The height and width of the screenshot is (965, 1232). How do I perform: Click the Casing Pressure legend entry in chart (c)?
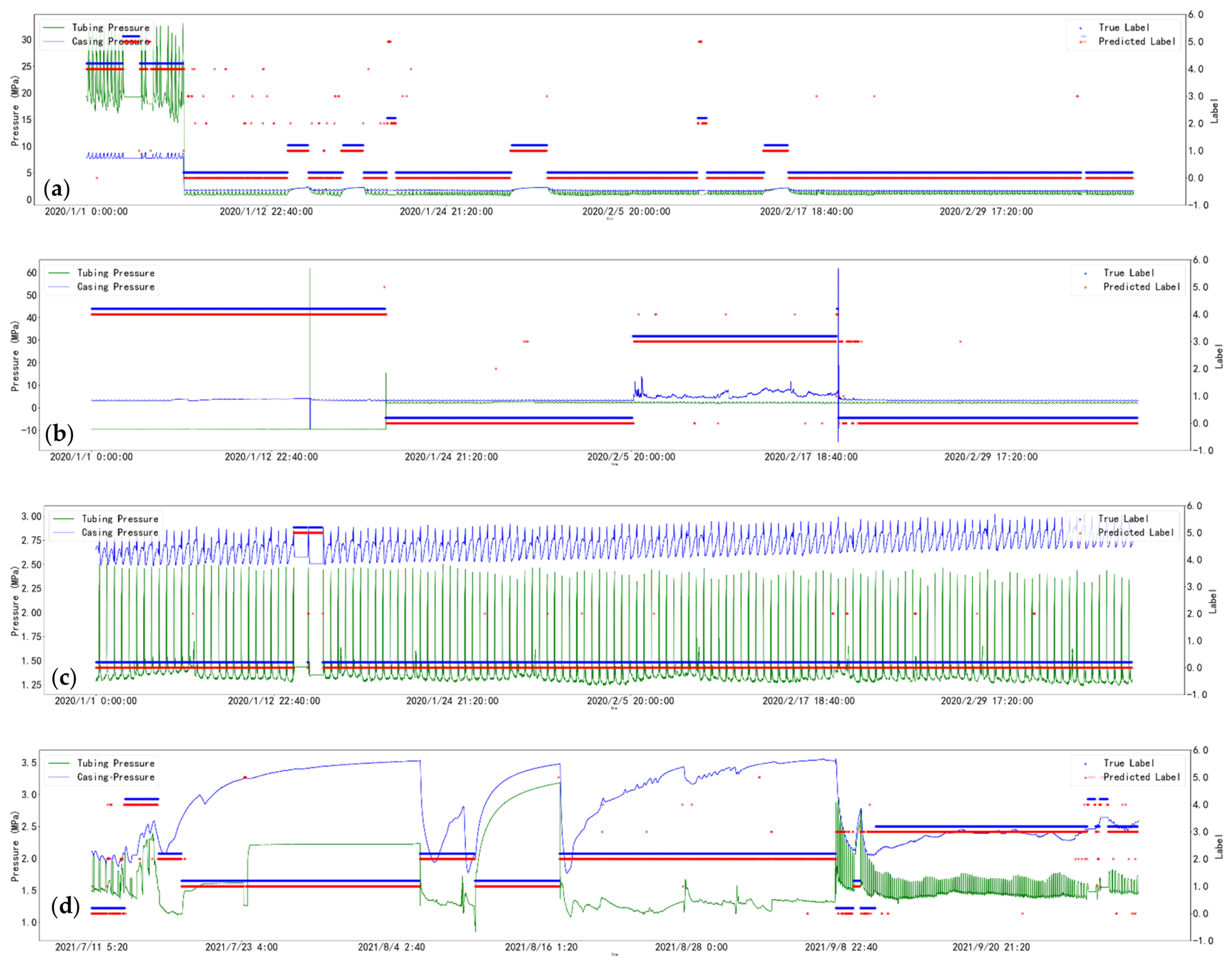coord(106,533)
